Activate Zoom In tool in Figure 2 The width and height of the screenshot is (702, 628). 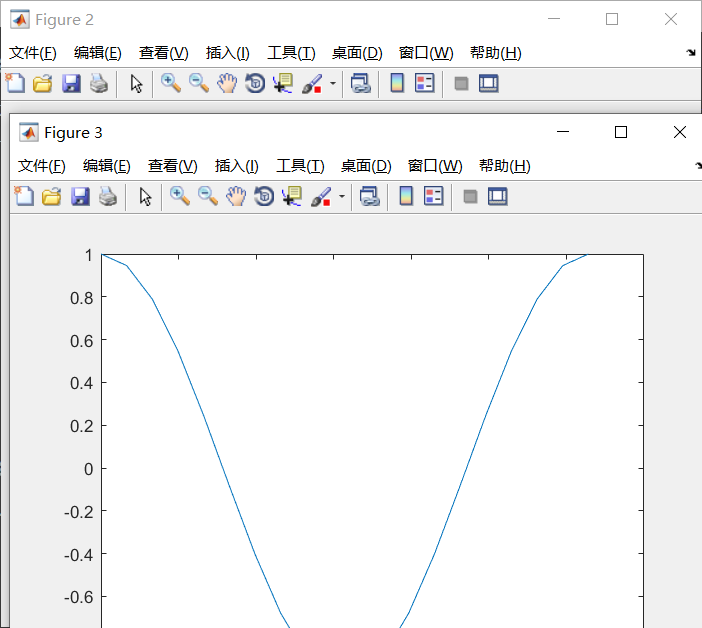pyautogui.click(x=171, y=83)
